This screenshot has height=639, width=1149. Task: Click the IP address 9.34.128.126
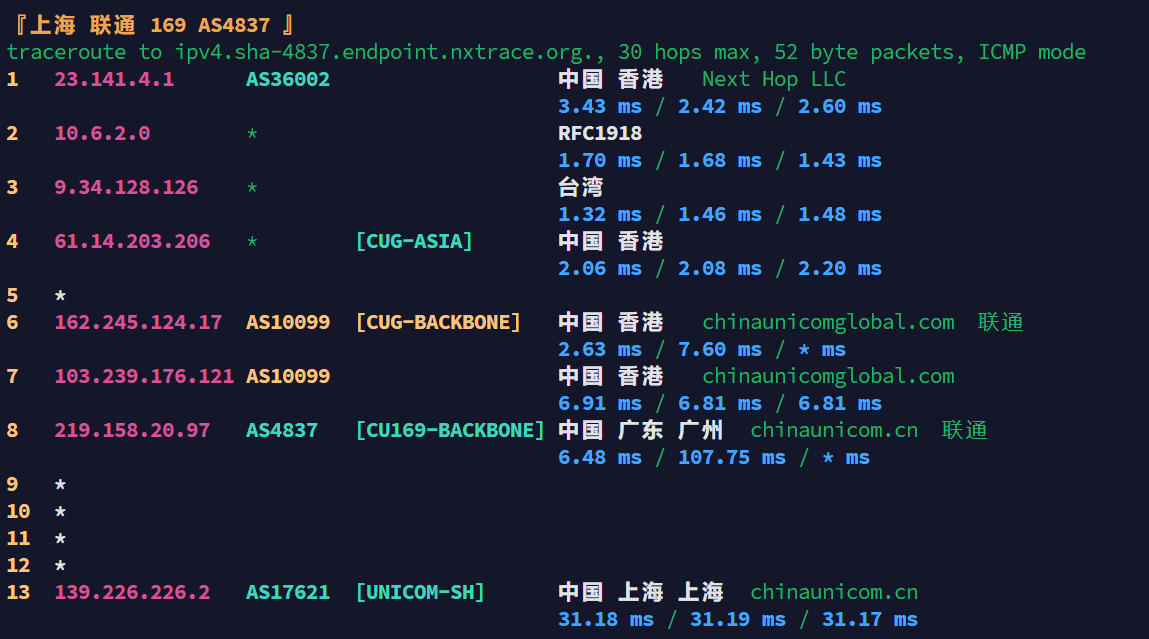coord(126,187)
